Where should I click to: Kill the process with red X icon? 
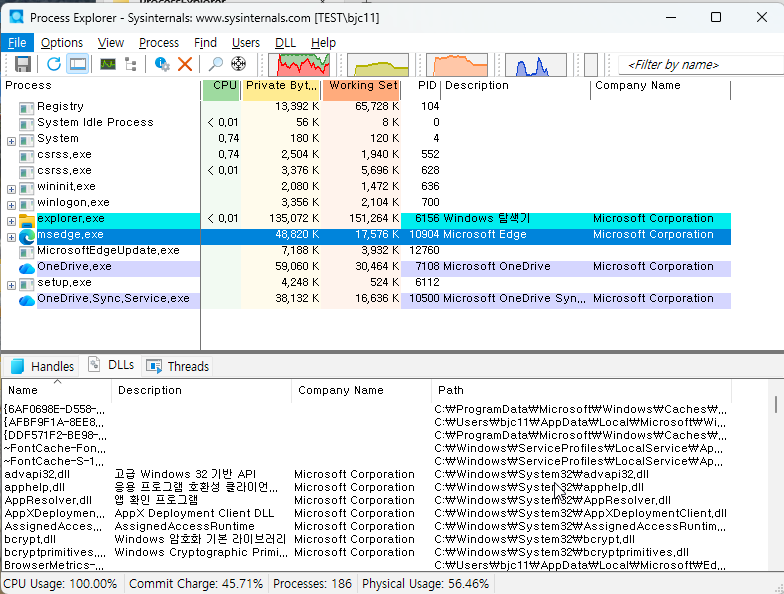pyautogui.click(x=185, y=64)
